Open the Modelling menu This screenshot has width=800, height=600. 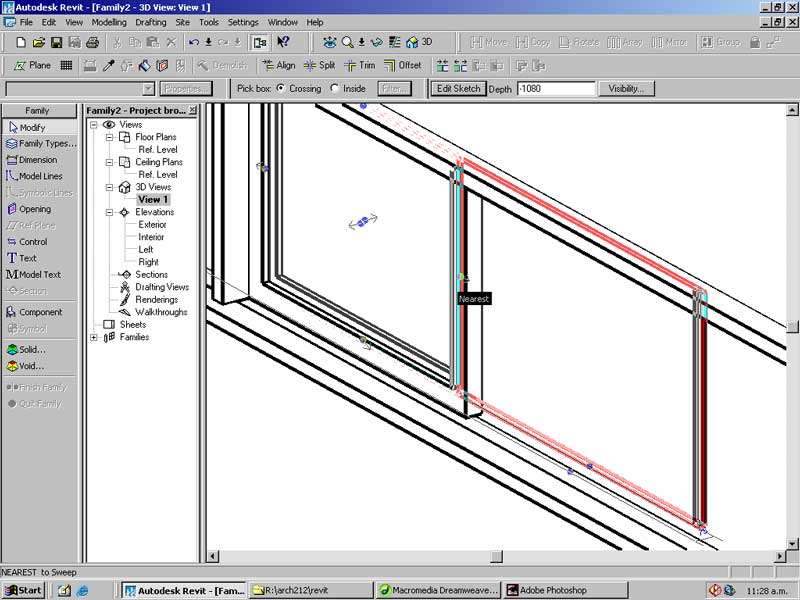pos(109,22)
